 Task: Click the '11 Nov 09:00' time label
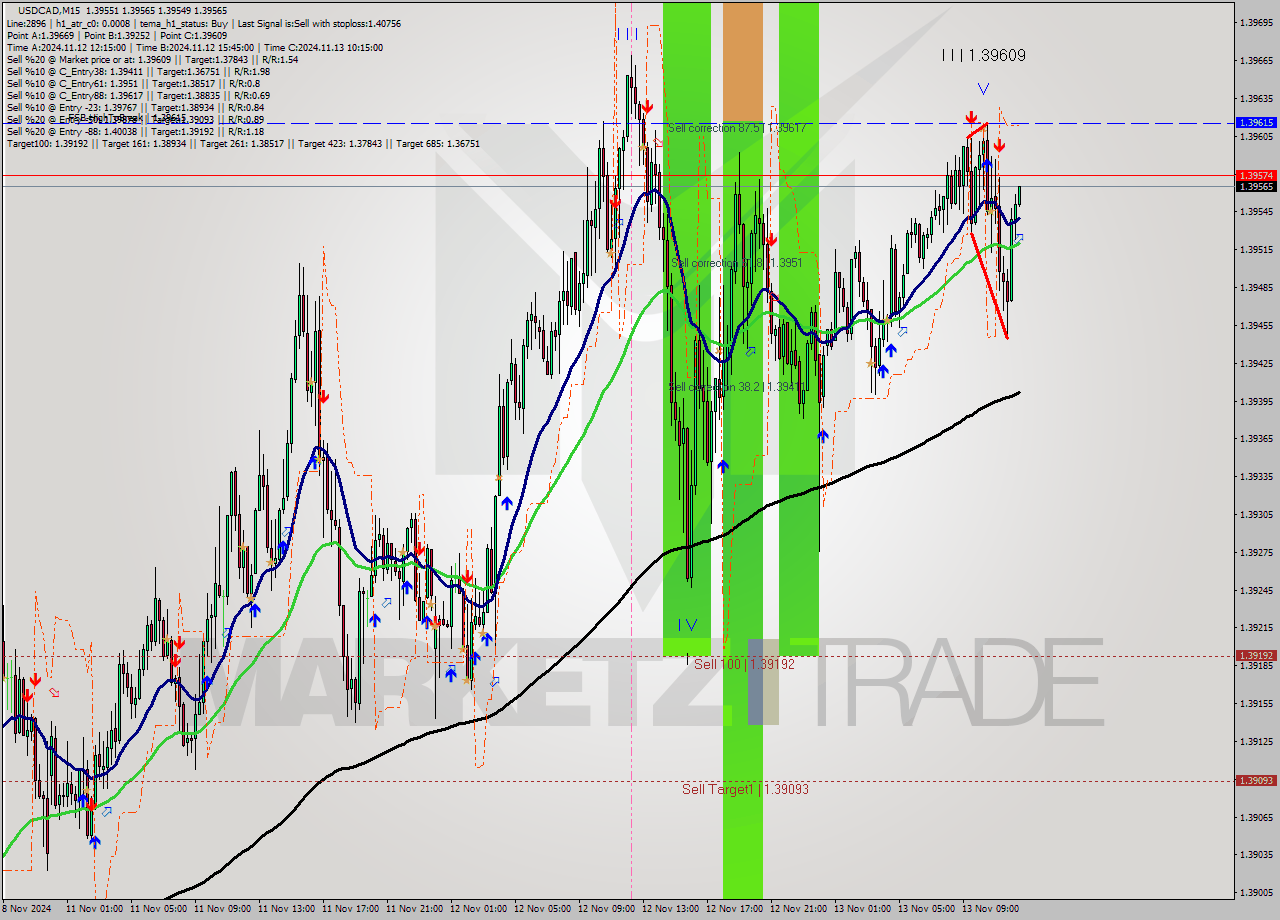(x=222, y=909)
